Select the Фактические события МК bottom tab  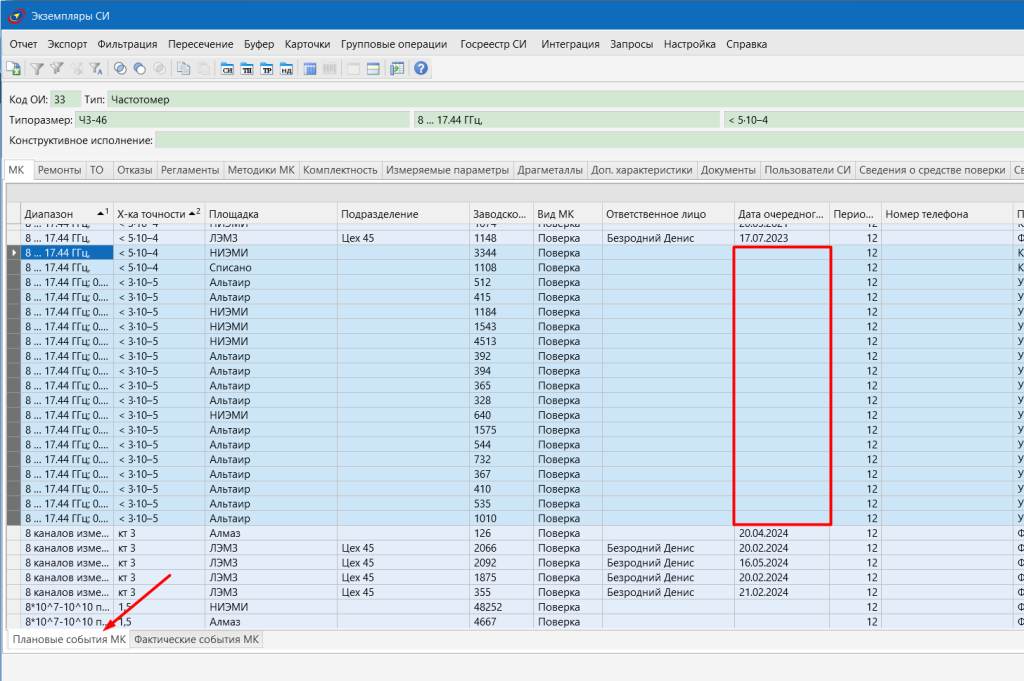(x=197, y=639)
